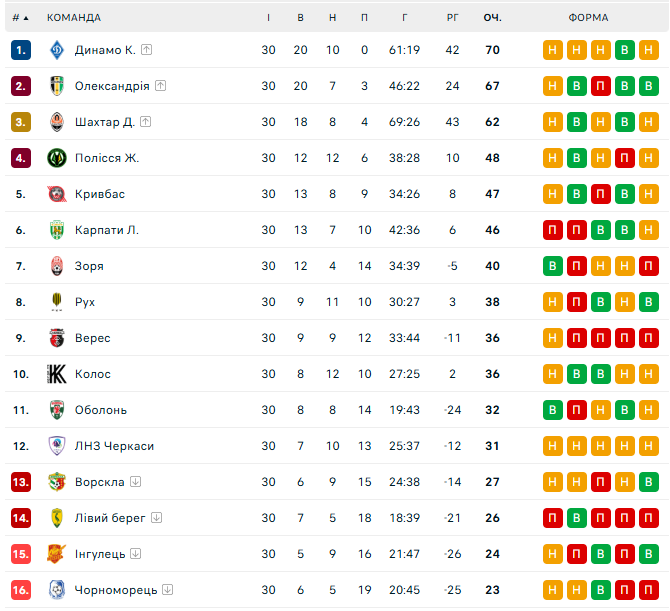Click the promotion arrow beside Олександрія
The height and width of the screenshot is (611, 670).
click(x=161, y=86)
